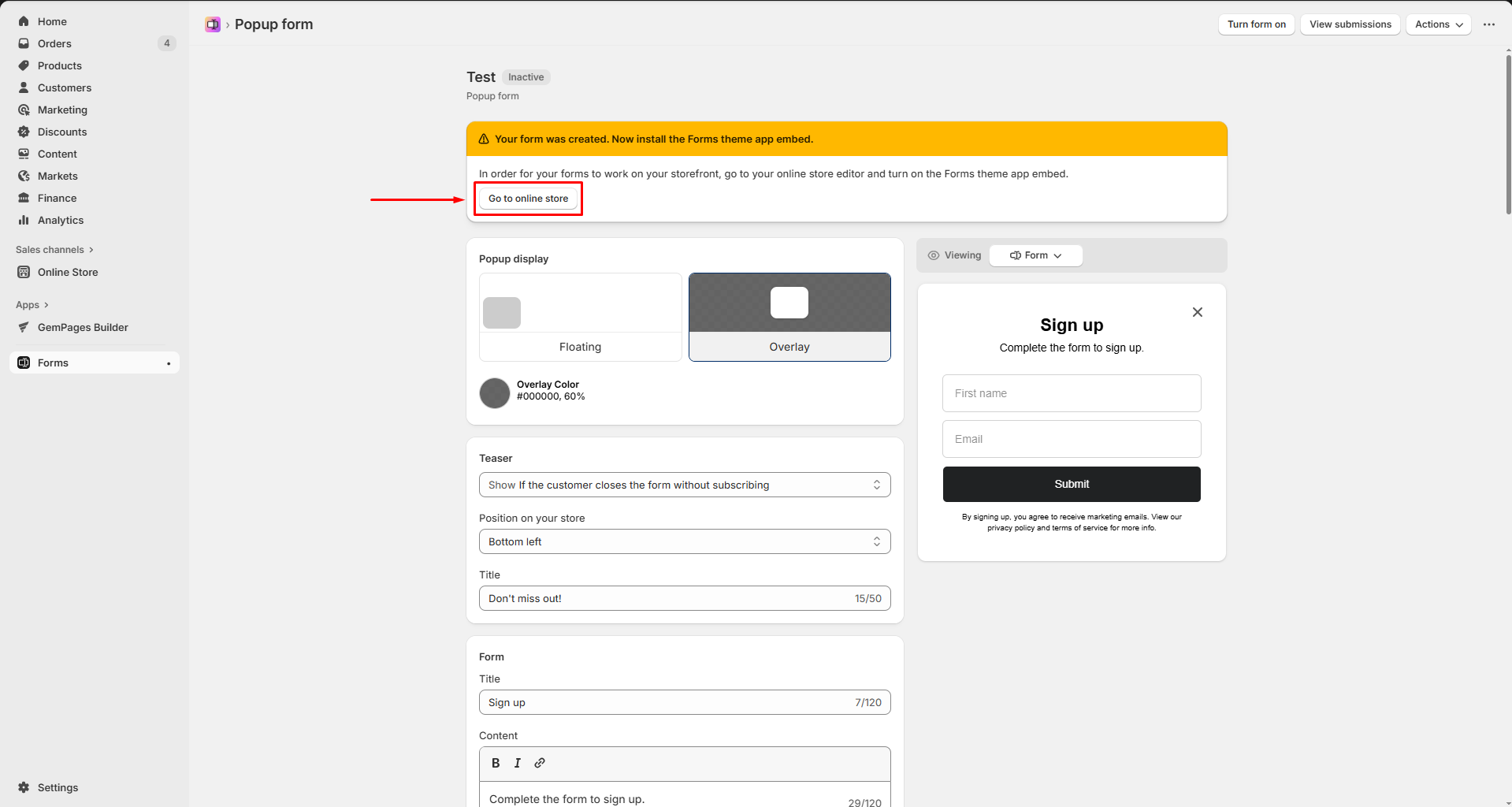Expand the Teaser show condition dropdown
Screen dimensions: 1512x807
point(684,485)
